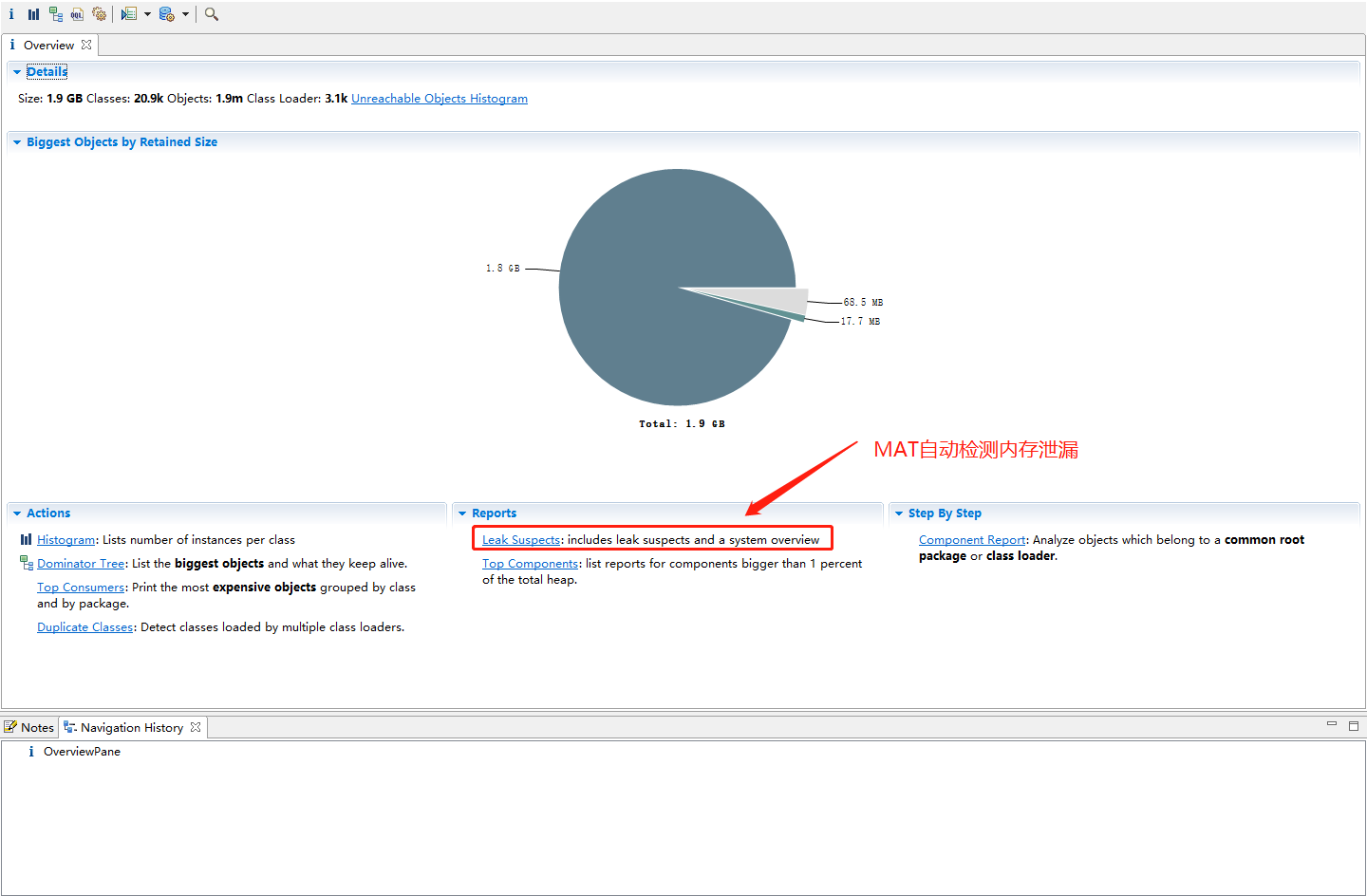The width and height of the screenshot is (1367, 896).
Task: Click the Find Object by Address magnifier
Action: [x=212, y=14]
